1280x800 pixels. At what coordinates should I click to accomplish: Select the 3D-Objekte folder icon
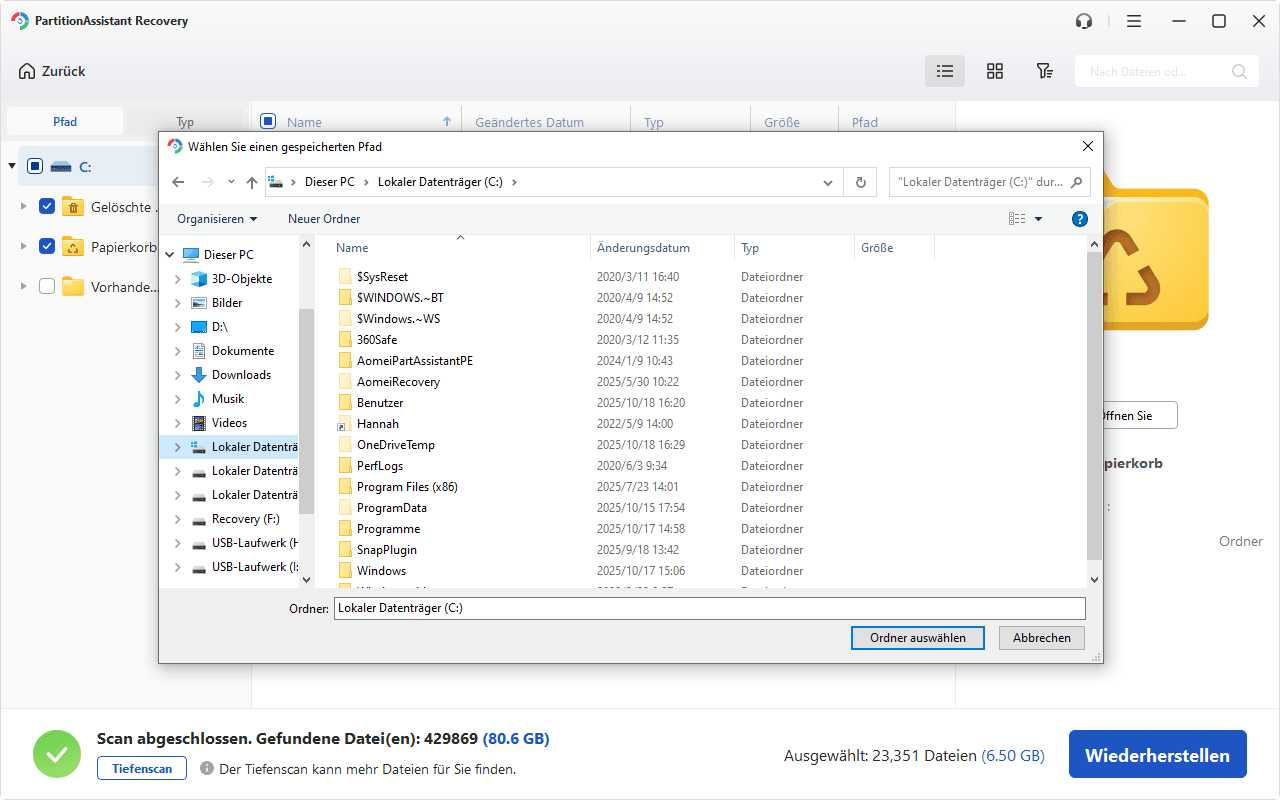tap(199, 279)
